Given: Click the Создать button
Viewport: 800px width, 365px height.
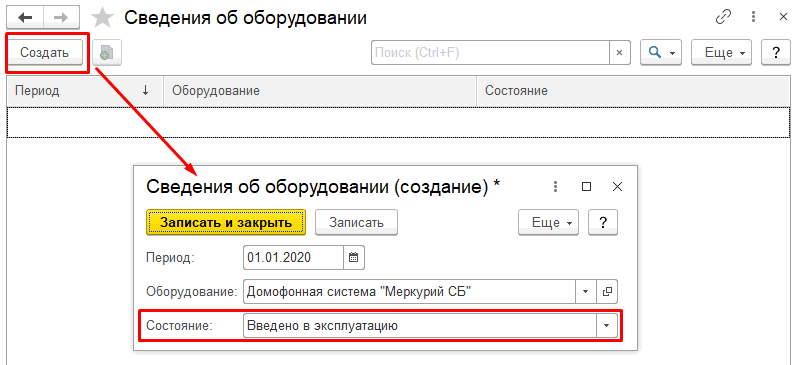Looking at the screenshot, I should click(44, 53).
